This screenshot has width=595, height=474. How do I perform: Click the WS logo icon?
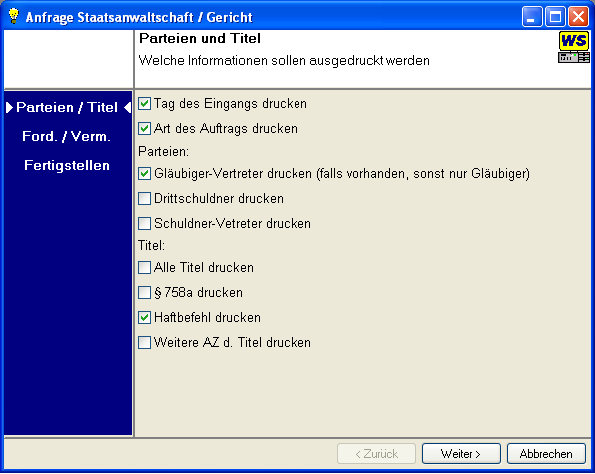[574, 47]
